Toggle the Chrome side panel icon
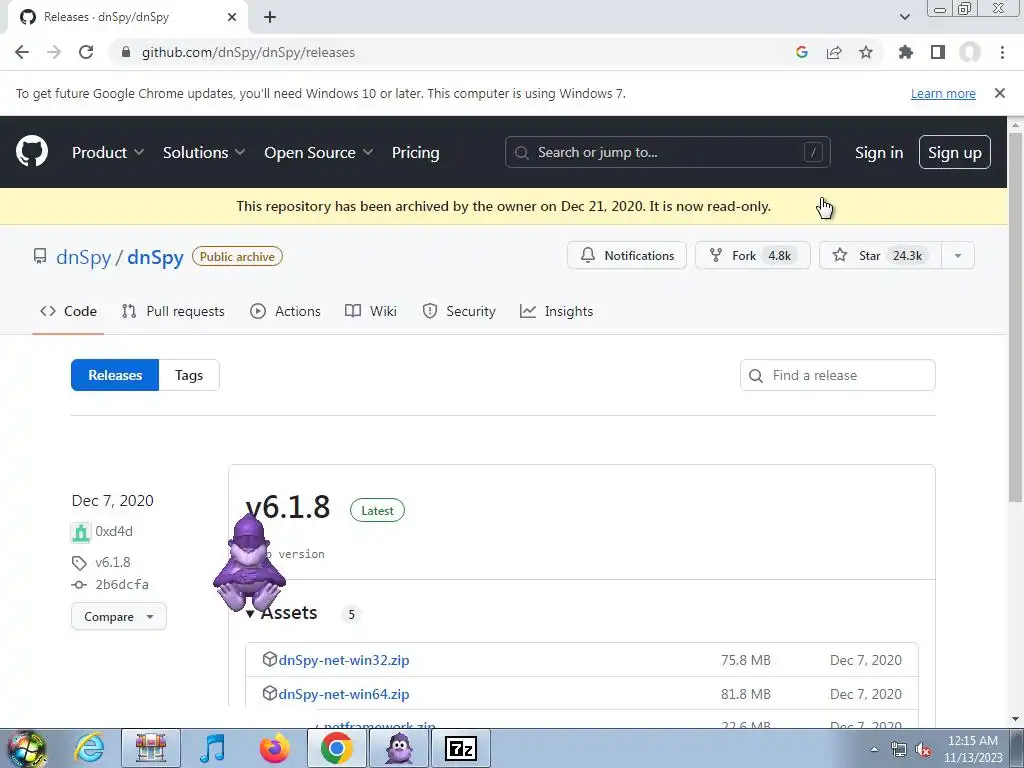This screenshot has width=1024, height=768. (938, 52)
